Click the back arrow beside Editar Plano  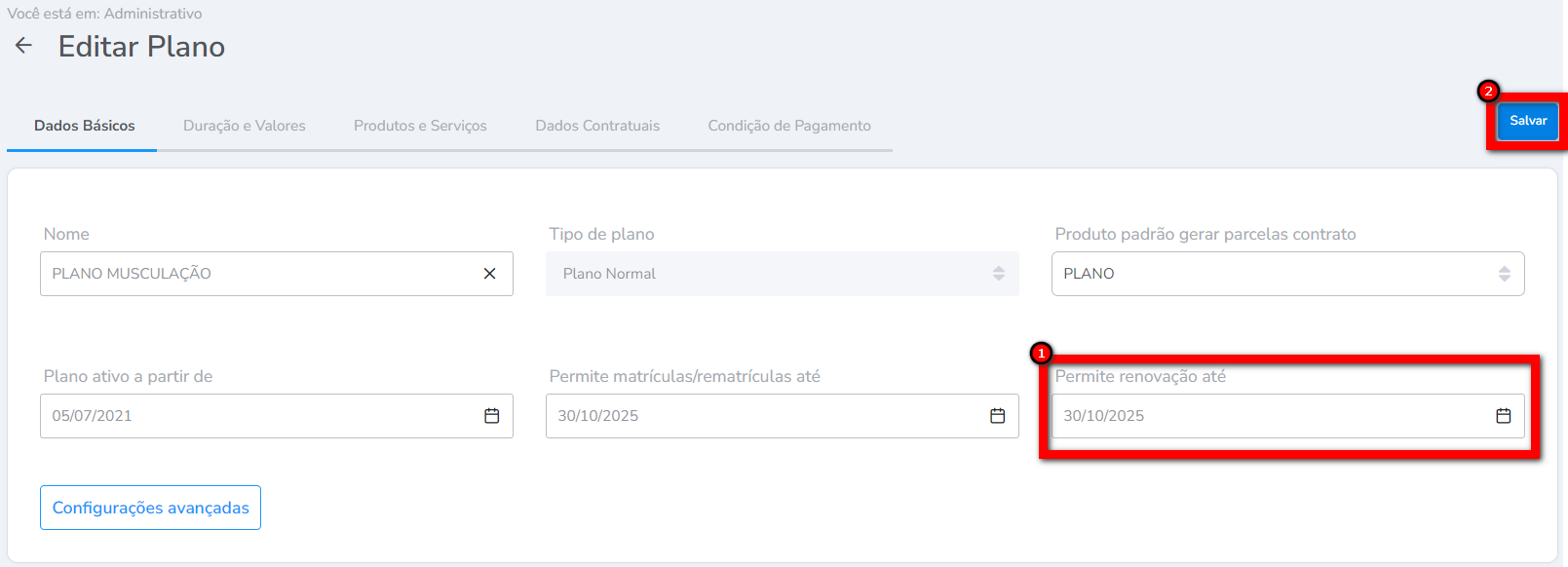coord(23,46)
